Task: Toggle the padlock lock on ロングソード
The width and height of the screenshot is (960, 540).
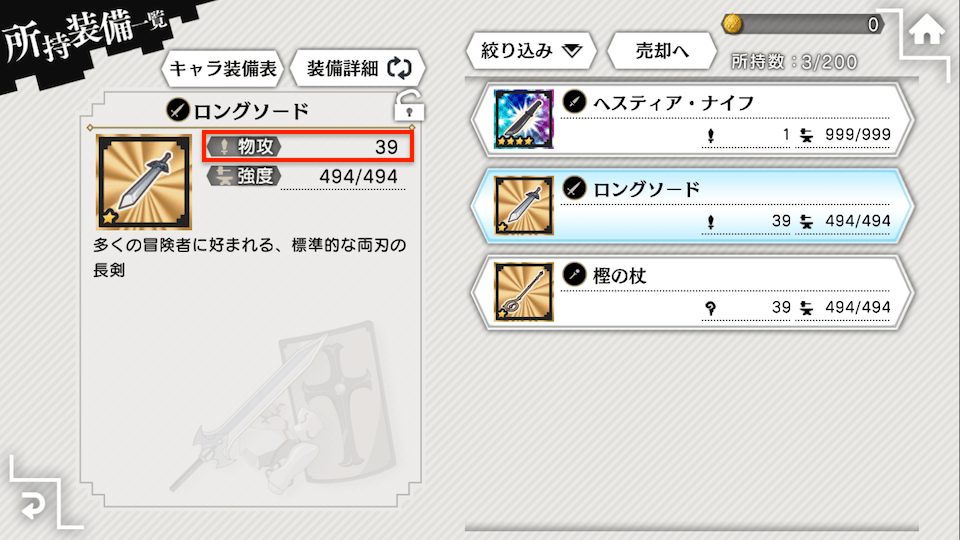Action: [x=409, y=105]
